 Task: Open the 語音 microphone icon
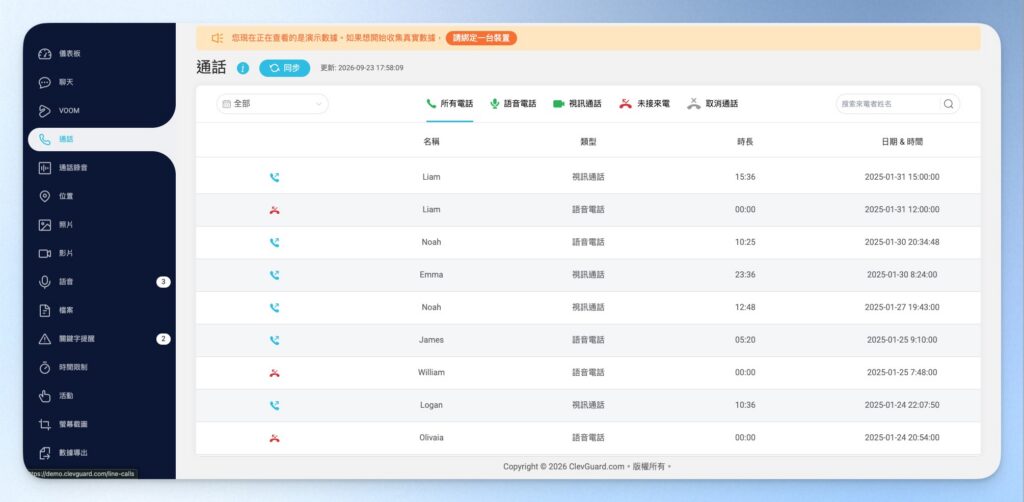(x=44, y=282)
